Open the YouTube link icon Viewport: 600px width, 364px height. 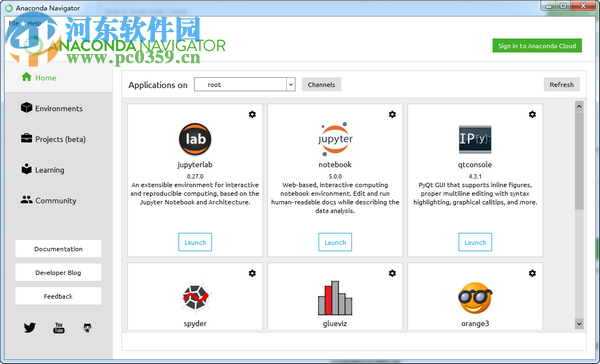(x=59, y=328)
